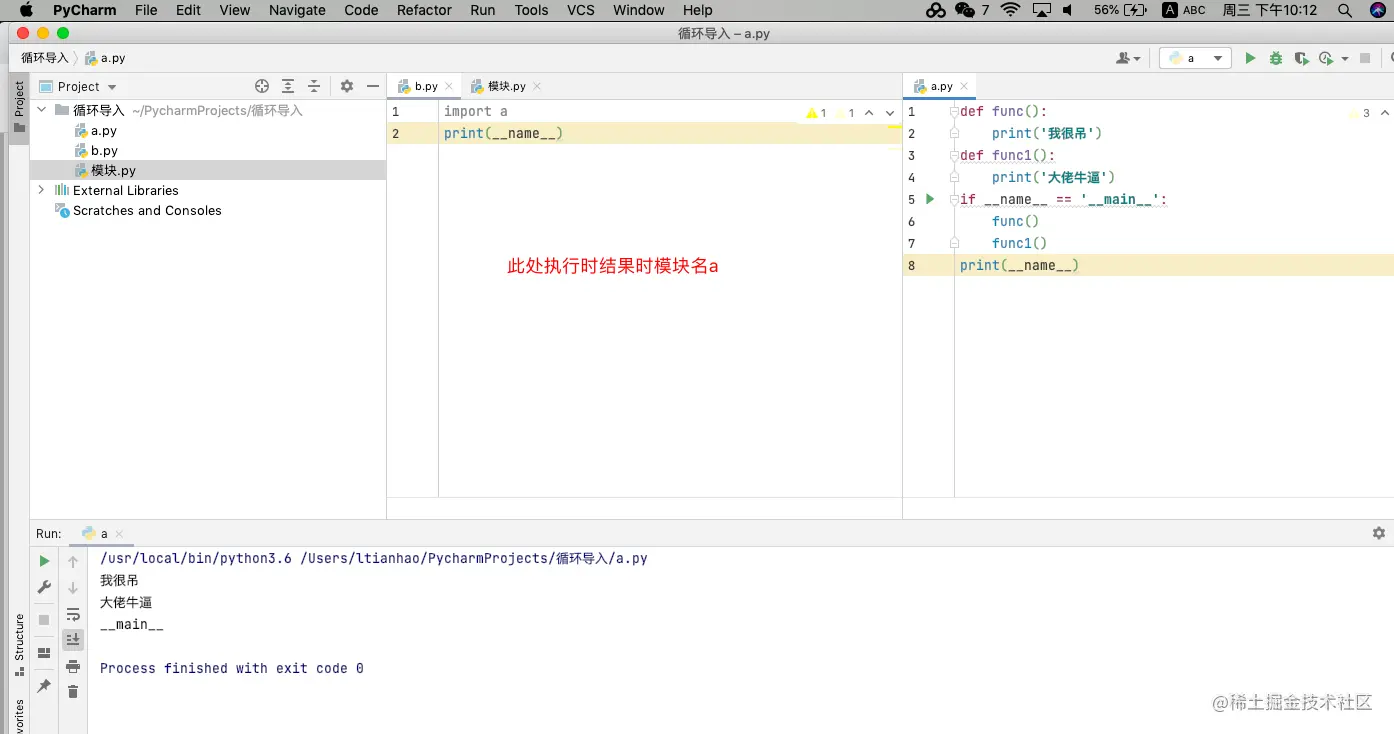
Task: Open the Refactor menu
Action: [424, 10]
